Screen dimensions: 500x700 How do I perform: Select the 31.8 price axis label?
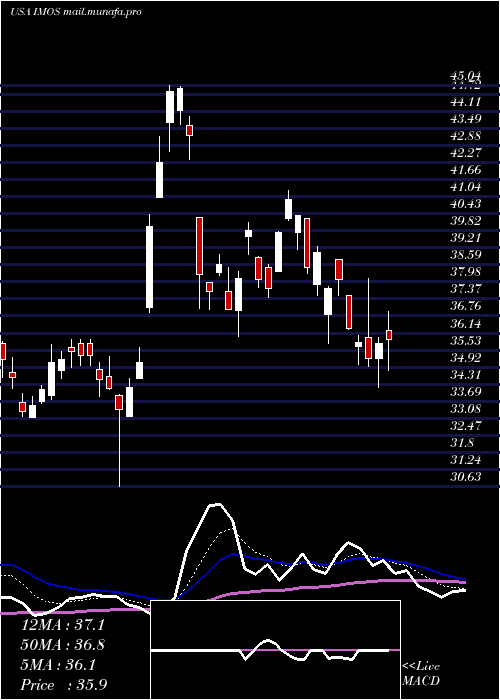pyautogui.click(x=462, y=443)
